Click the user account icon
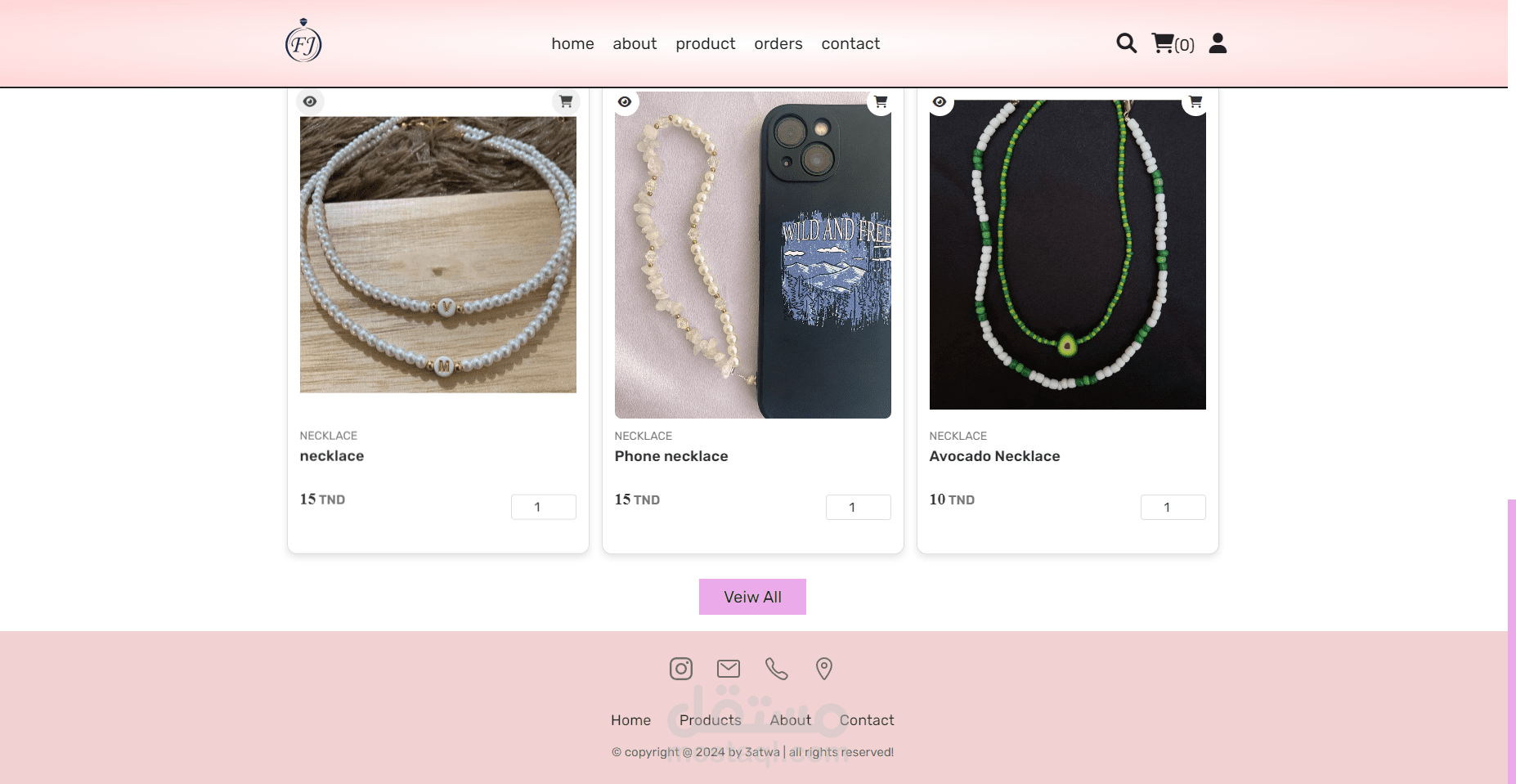 (1218, 43)
